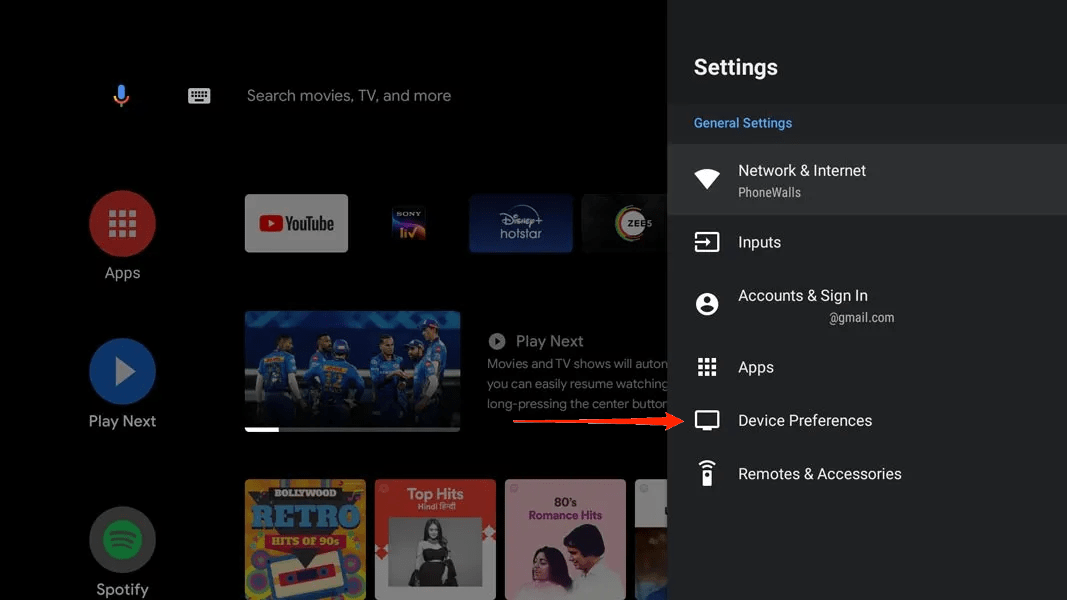Open Network & Internet settings

pos(867,180)
